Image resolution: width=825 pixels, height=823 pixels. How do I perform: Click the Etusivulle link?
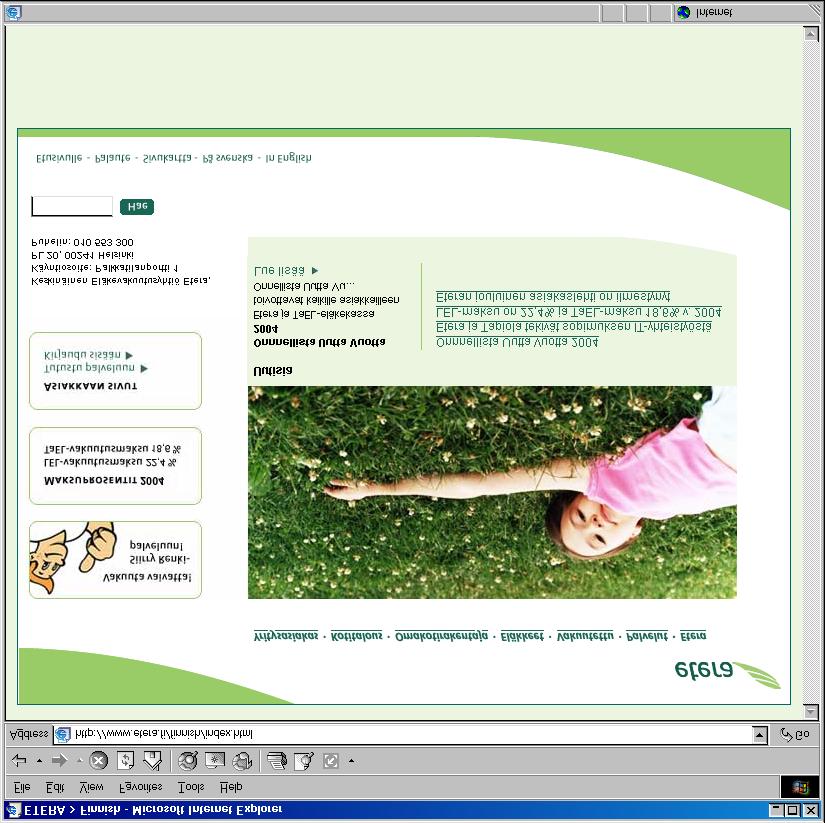tap(59, 158)
